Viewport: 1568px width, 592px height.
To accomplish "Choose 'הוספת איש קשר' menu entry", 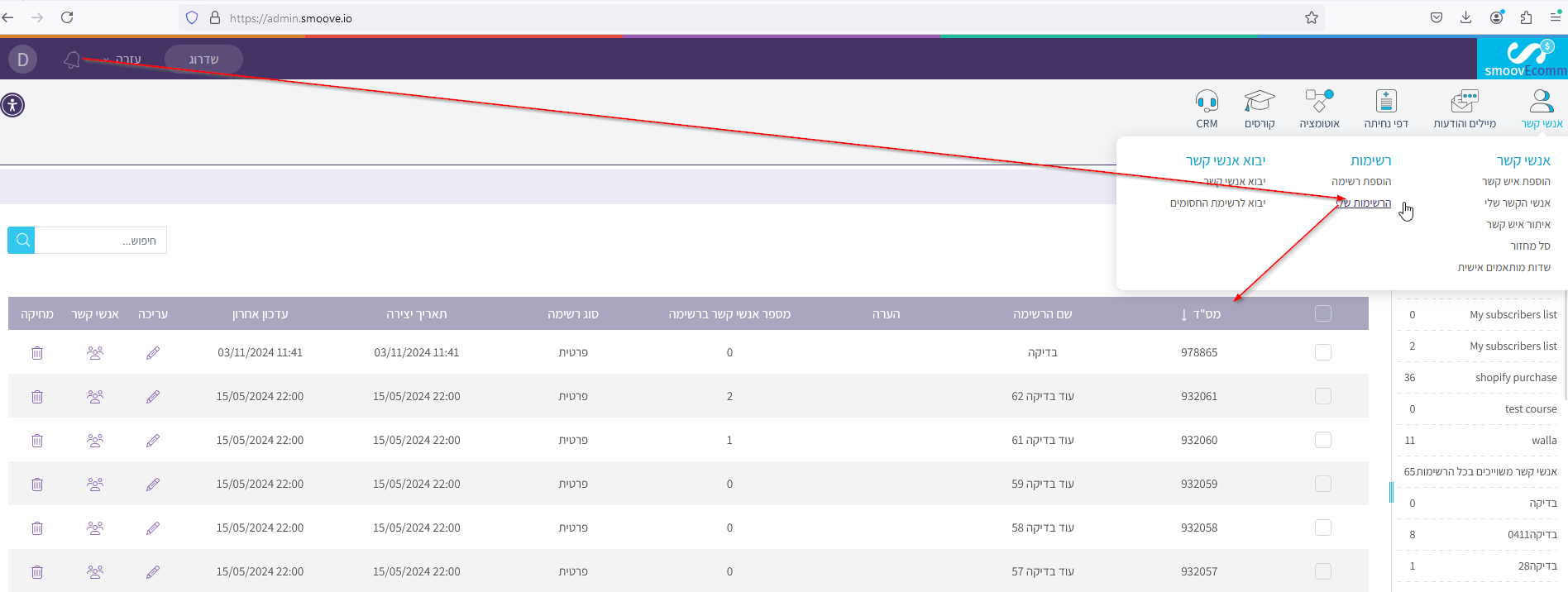I will [x=1516, y=182].
